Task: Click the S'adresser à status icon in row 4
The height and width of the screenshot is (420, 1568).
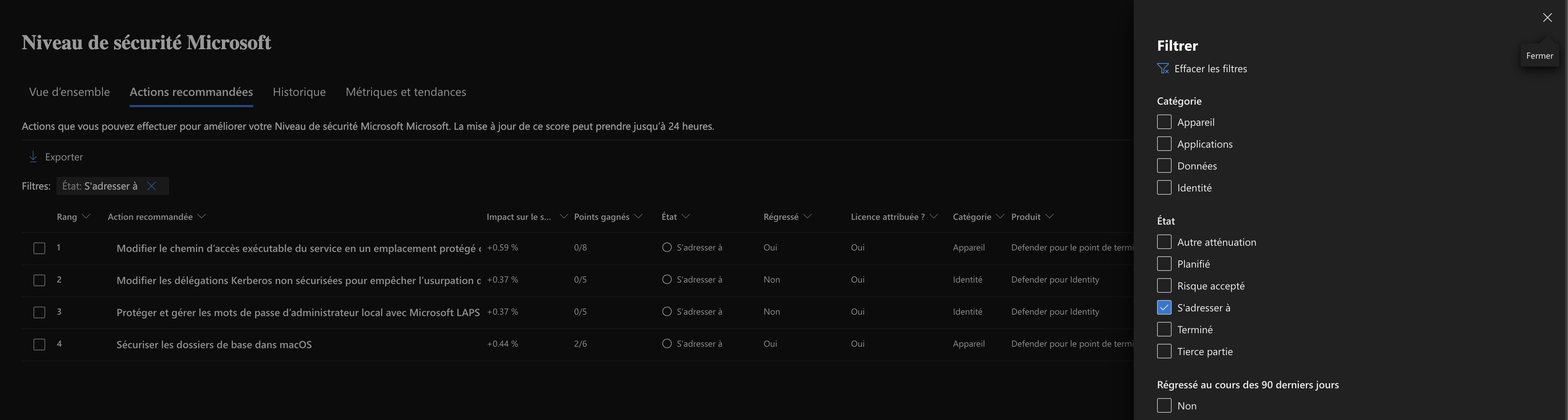Action: tap(667, 344)
